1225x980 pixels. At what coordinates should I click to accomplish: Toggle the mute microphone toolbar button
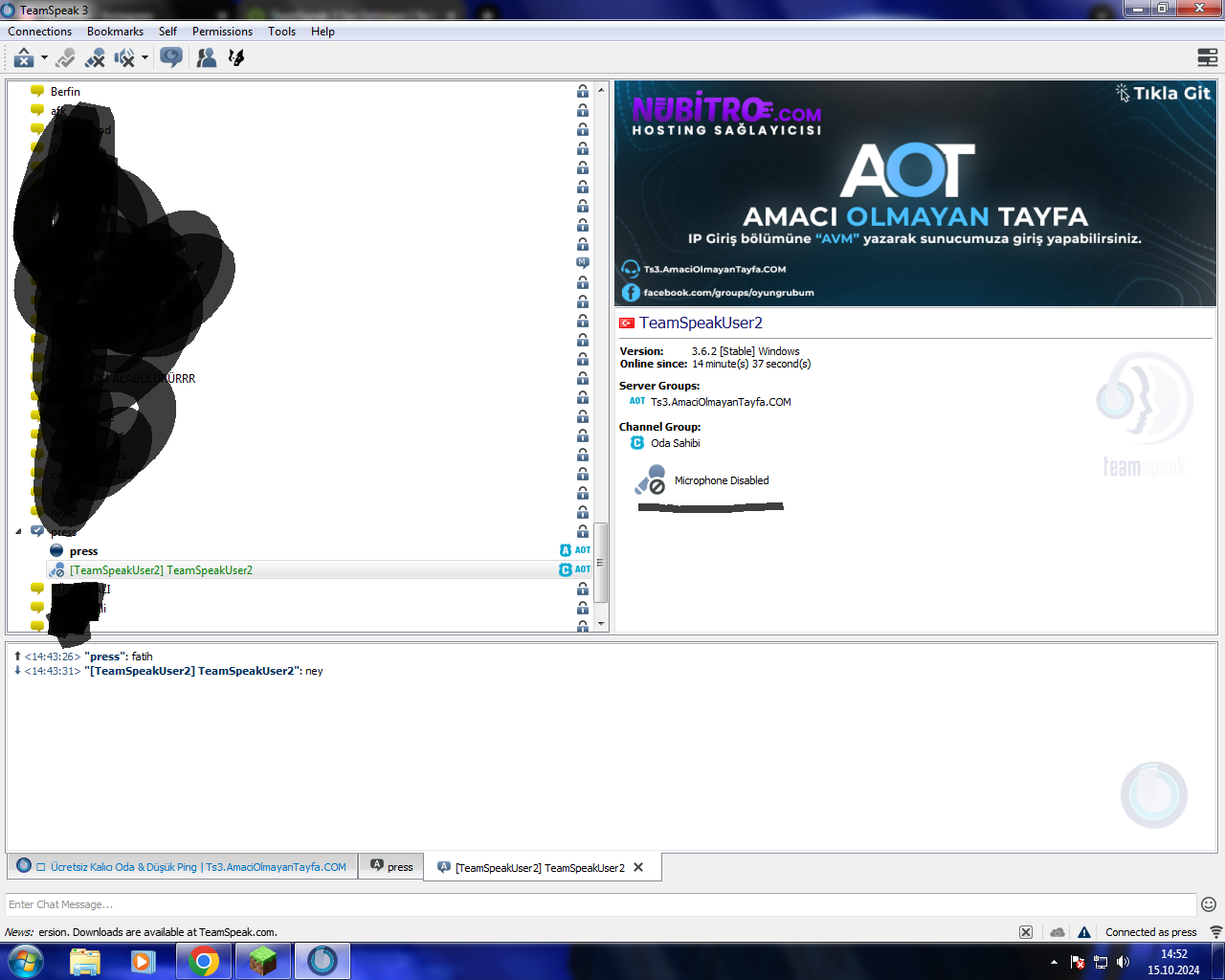95,58
